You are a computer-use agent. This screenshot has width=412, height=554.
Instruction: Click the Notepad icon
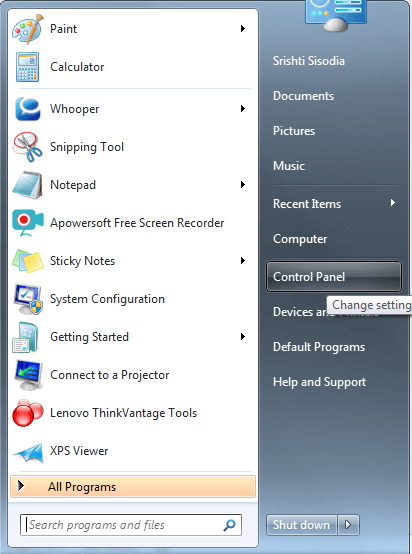tap(28, 185)
